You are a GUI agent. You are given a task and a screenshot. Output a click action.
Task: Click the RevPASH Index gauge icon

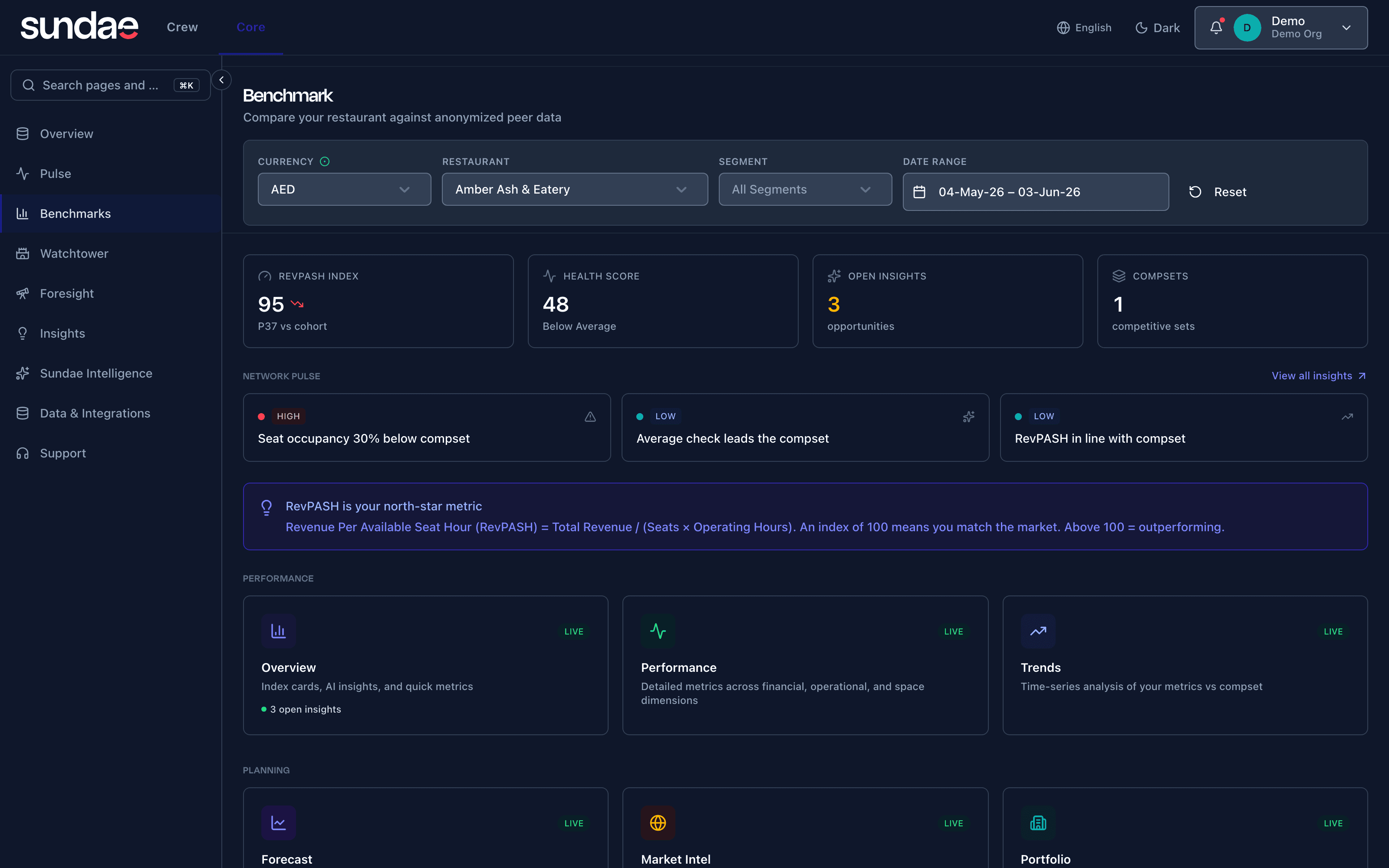pyautogui.click(x=265, y=276)
